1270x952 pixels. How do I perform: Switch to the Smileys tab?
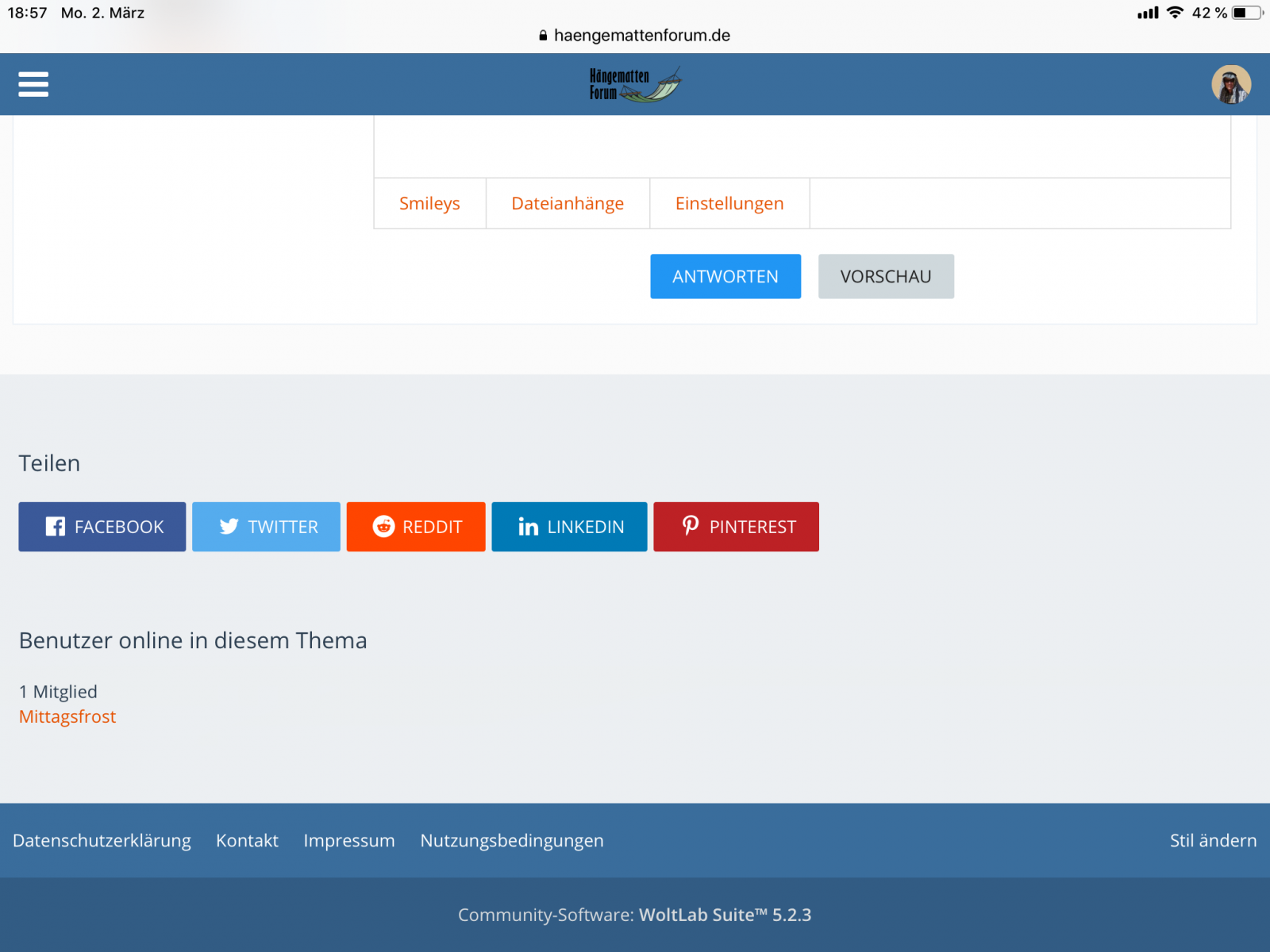click(429, 204)
